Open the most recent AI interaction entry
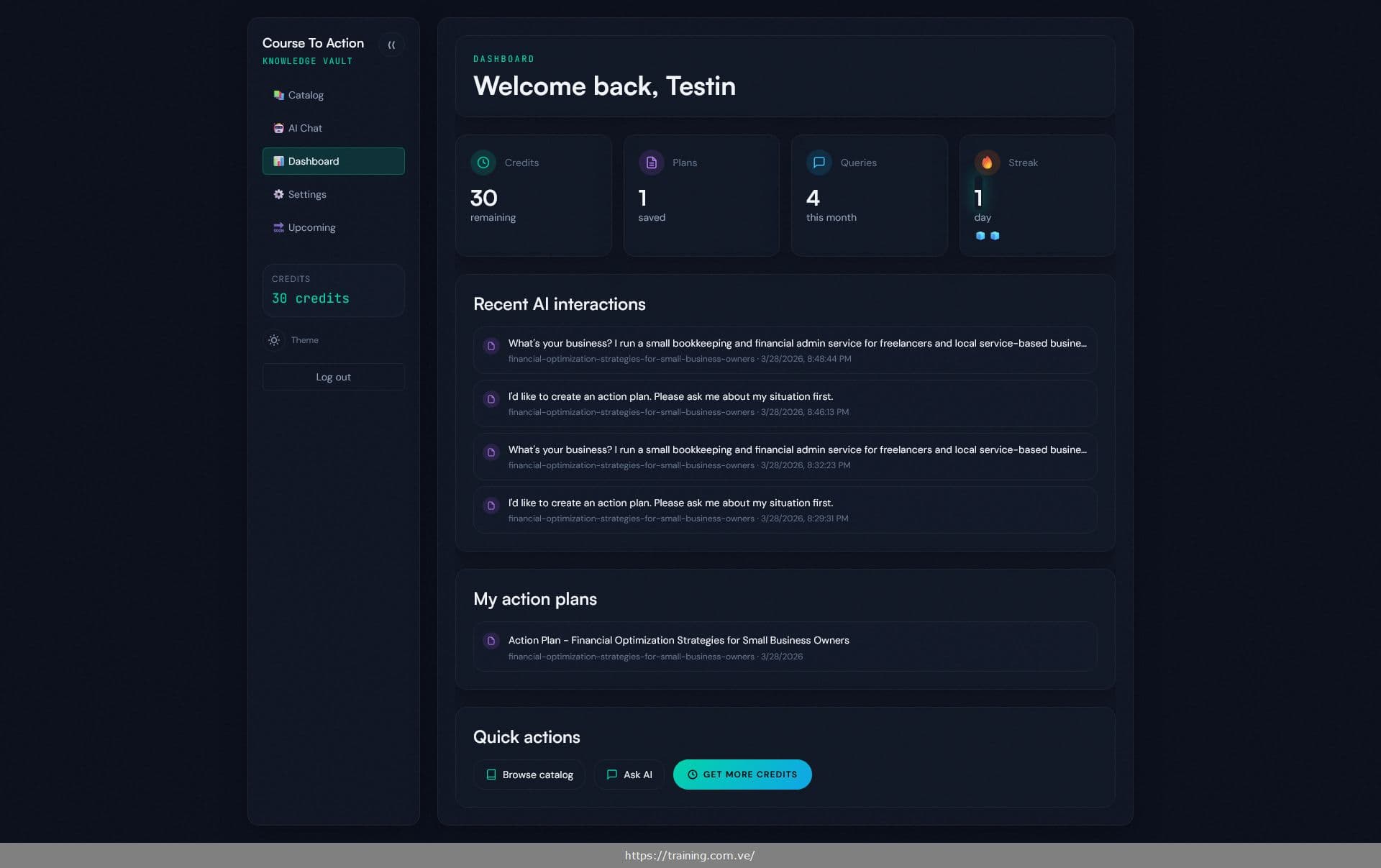1381x868 pixels. 784,350
